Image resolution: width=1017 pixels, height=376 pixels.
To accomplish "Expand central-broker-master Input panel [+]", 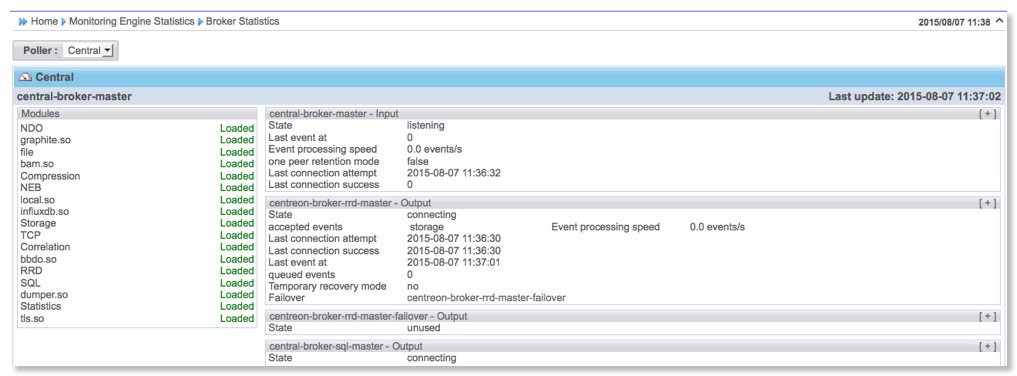I will [x=987, y=113].
